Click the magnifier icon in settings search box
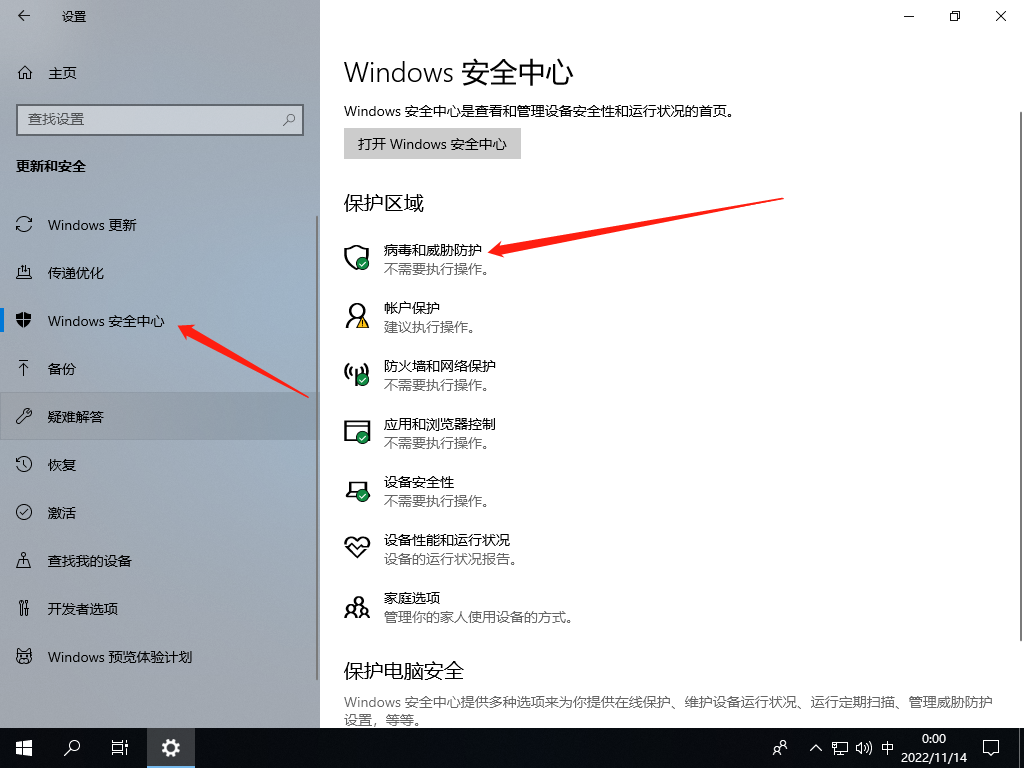 289,120
